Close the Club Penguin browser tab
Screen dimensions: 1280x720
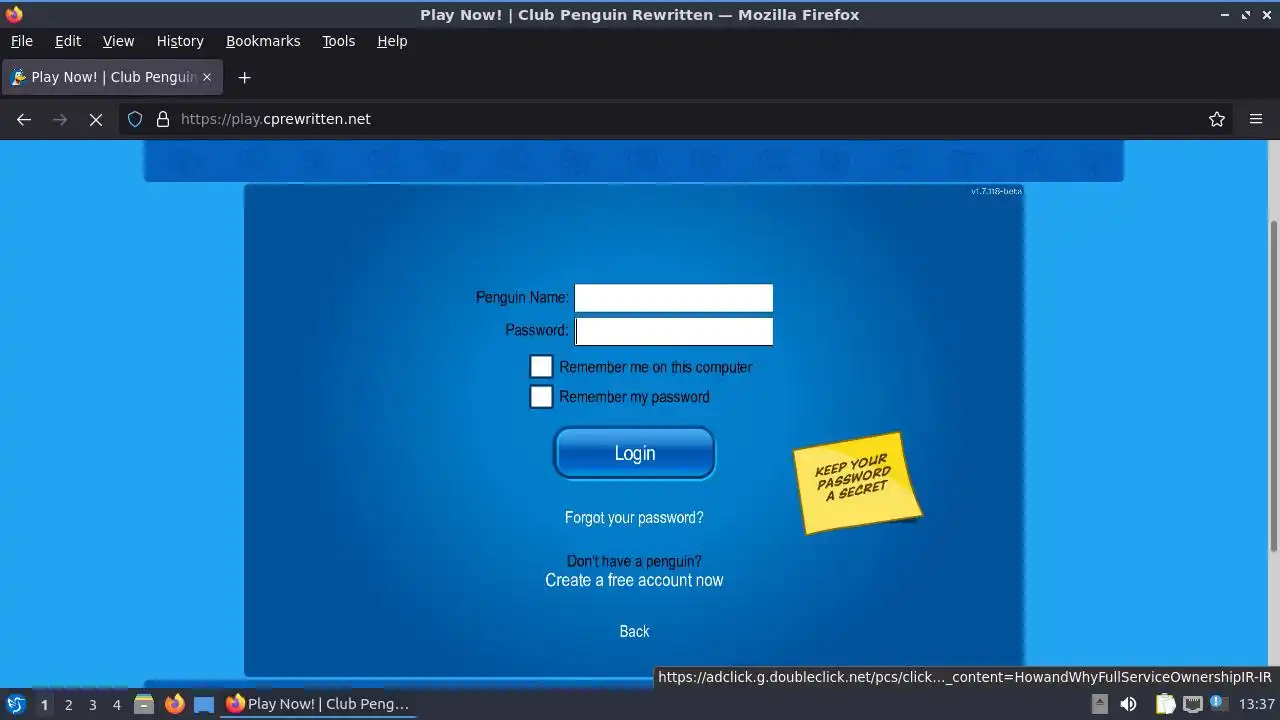point(207,77)
